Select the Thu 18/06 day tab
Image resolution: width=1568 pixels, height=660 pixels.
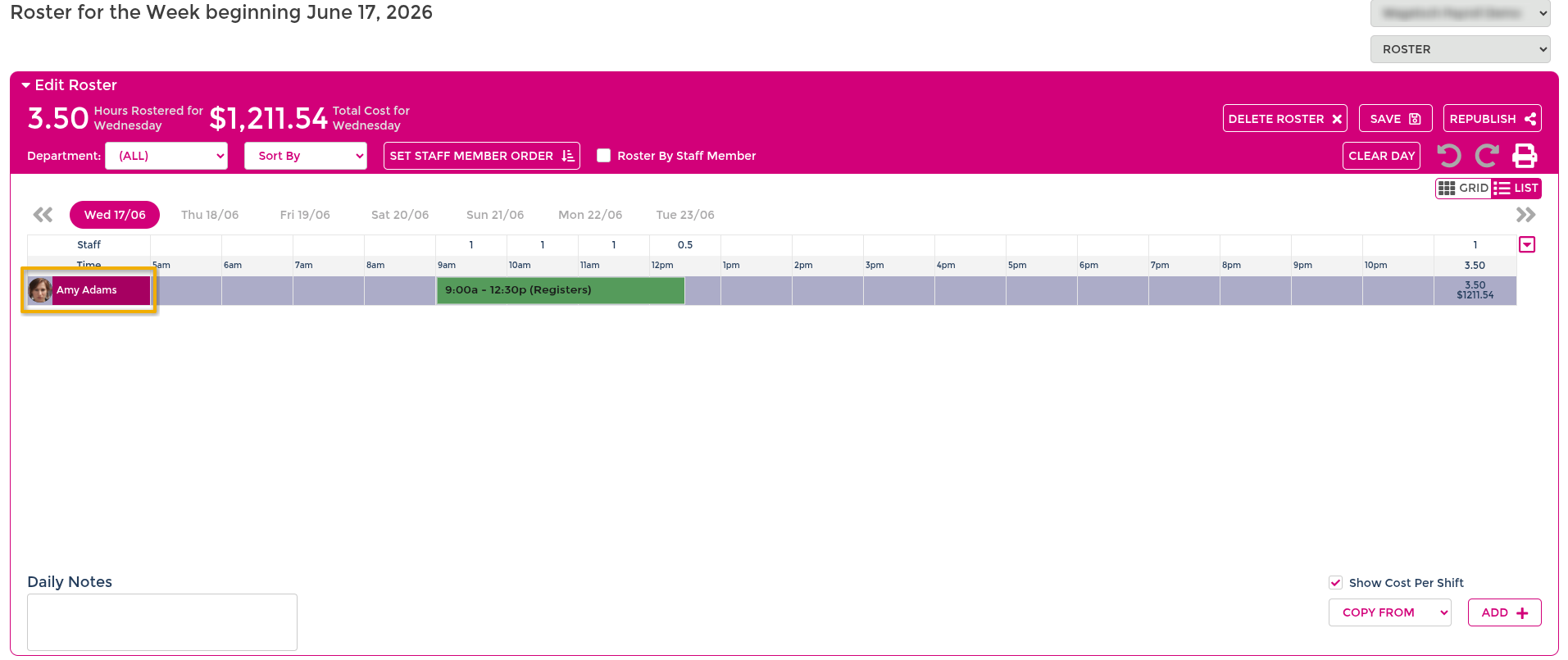(210, 215)
